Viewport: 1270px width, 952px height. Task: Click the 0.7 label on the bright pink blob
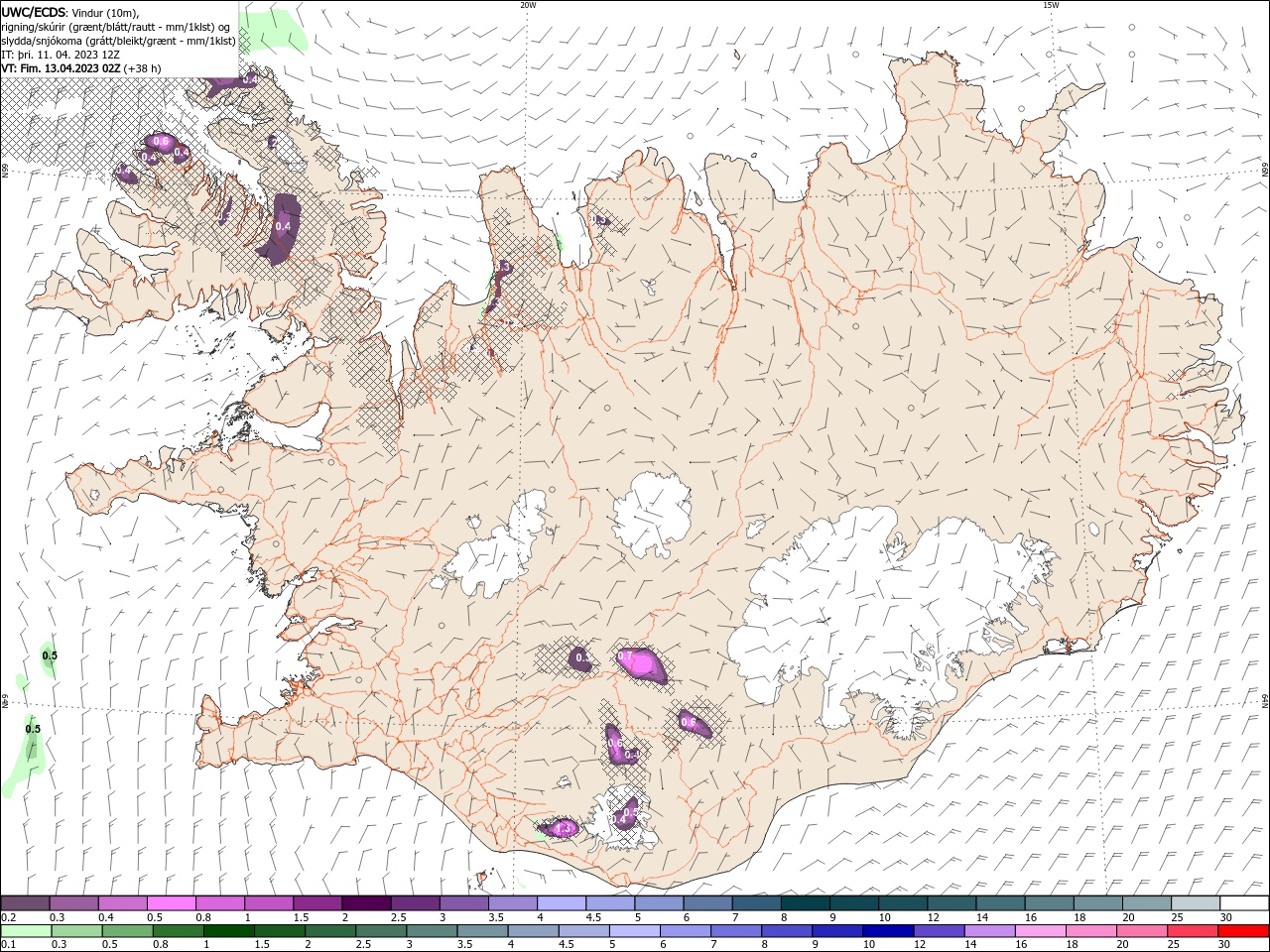pos(625,656)
